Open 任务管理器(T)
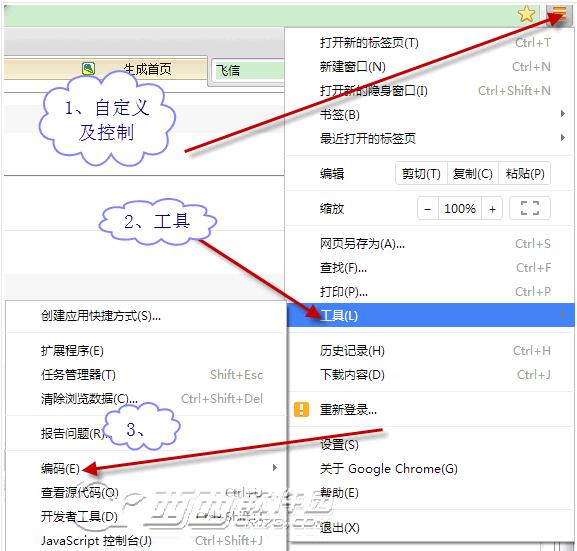577x551 pixels. (146, 375)
